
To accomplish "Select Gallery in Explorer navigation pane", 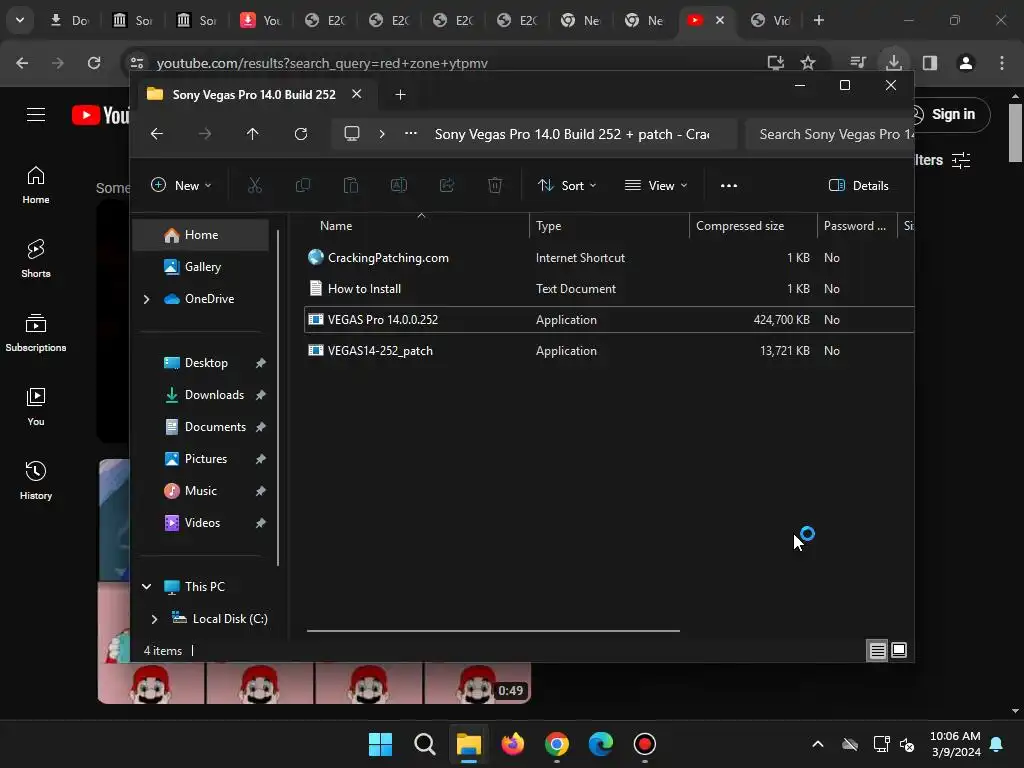I will tap(201, 266).
